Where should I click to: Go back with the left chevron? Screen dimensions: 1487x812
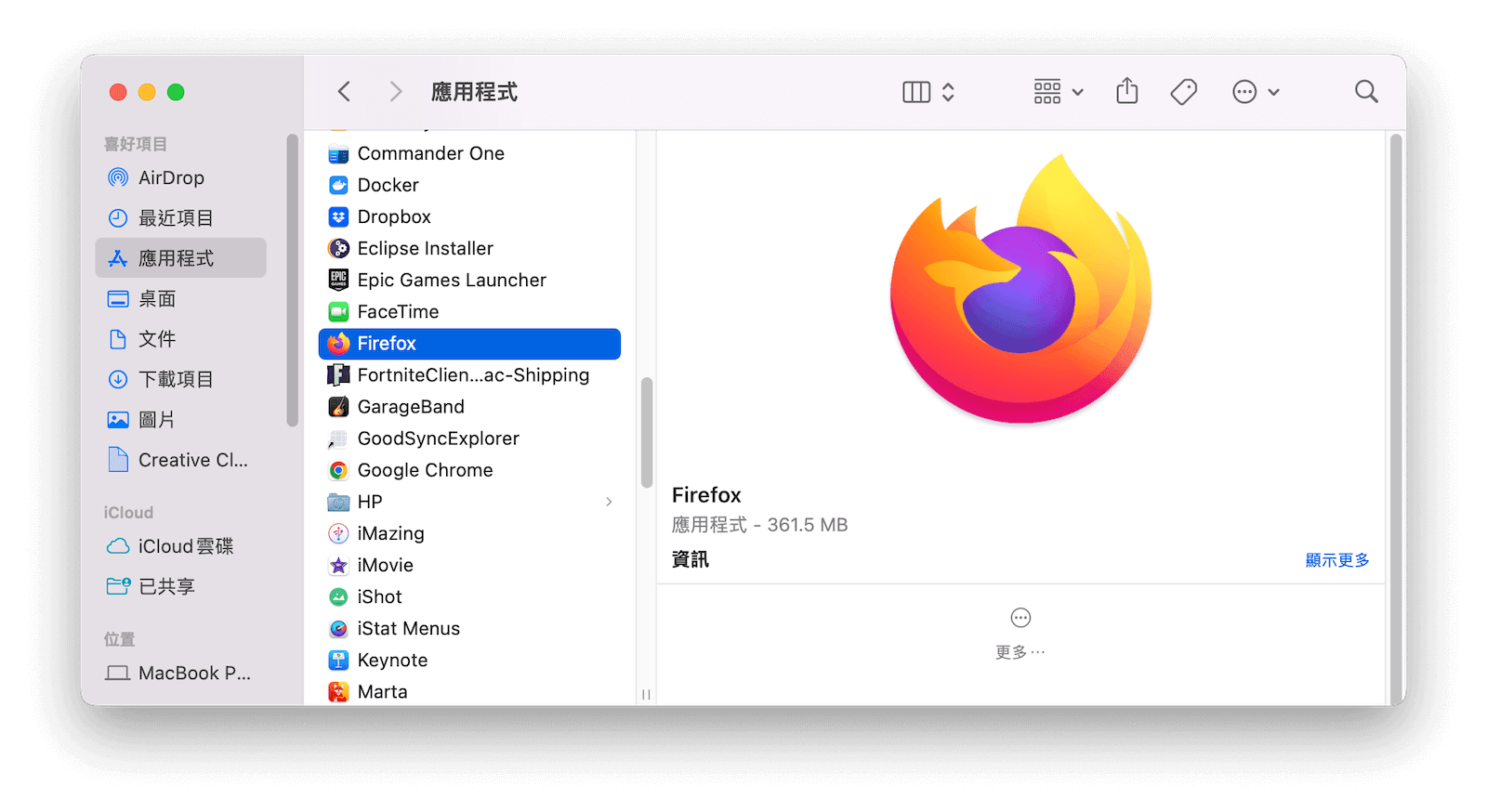344,91
